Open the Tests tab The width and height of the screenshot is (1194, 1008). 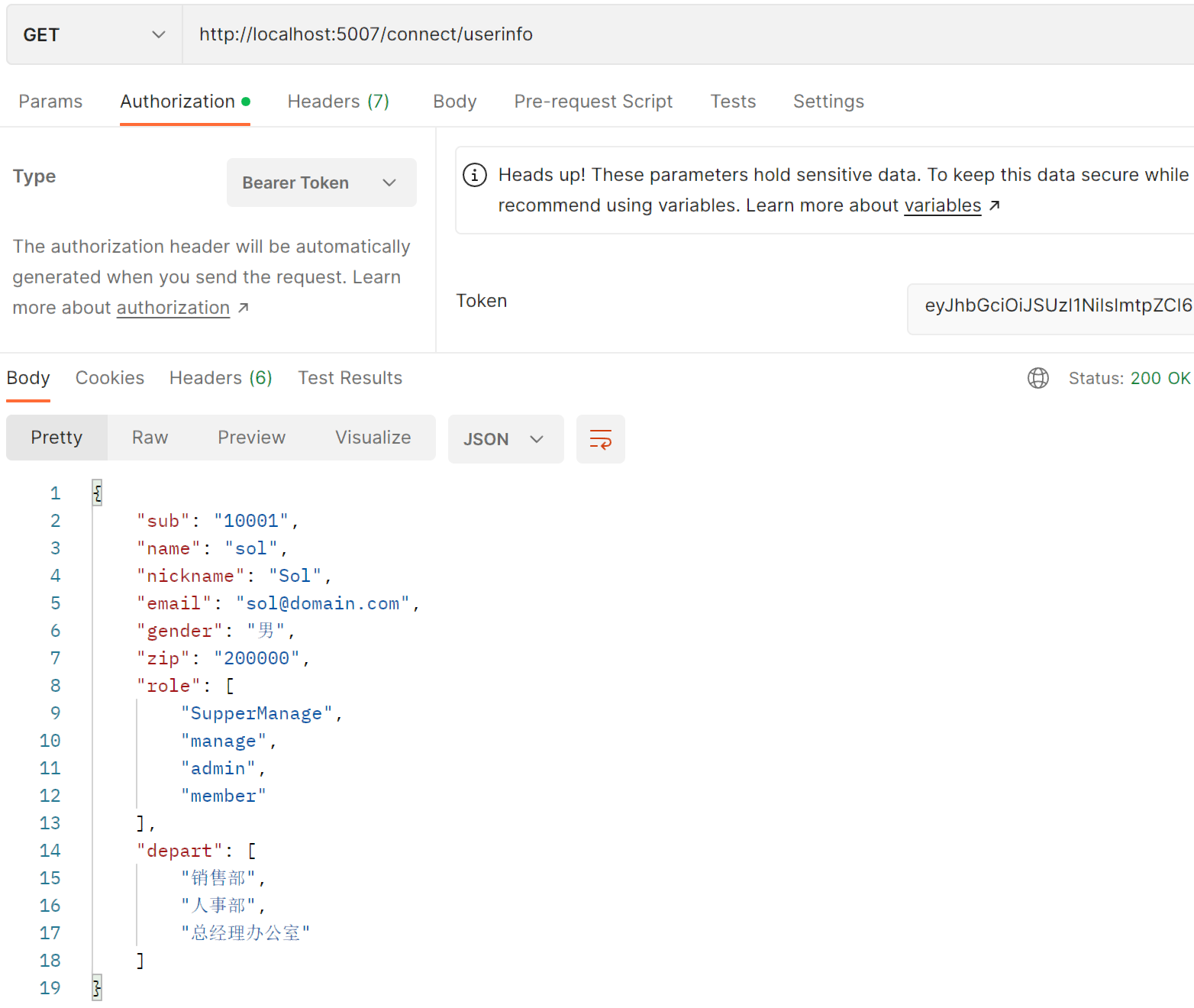[x=733, y=102]
